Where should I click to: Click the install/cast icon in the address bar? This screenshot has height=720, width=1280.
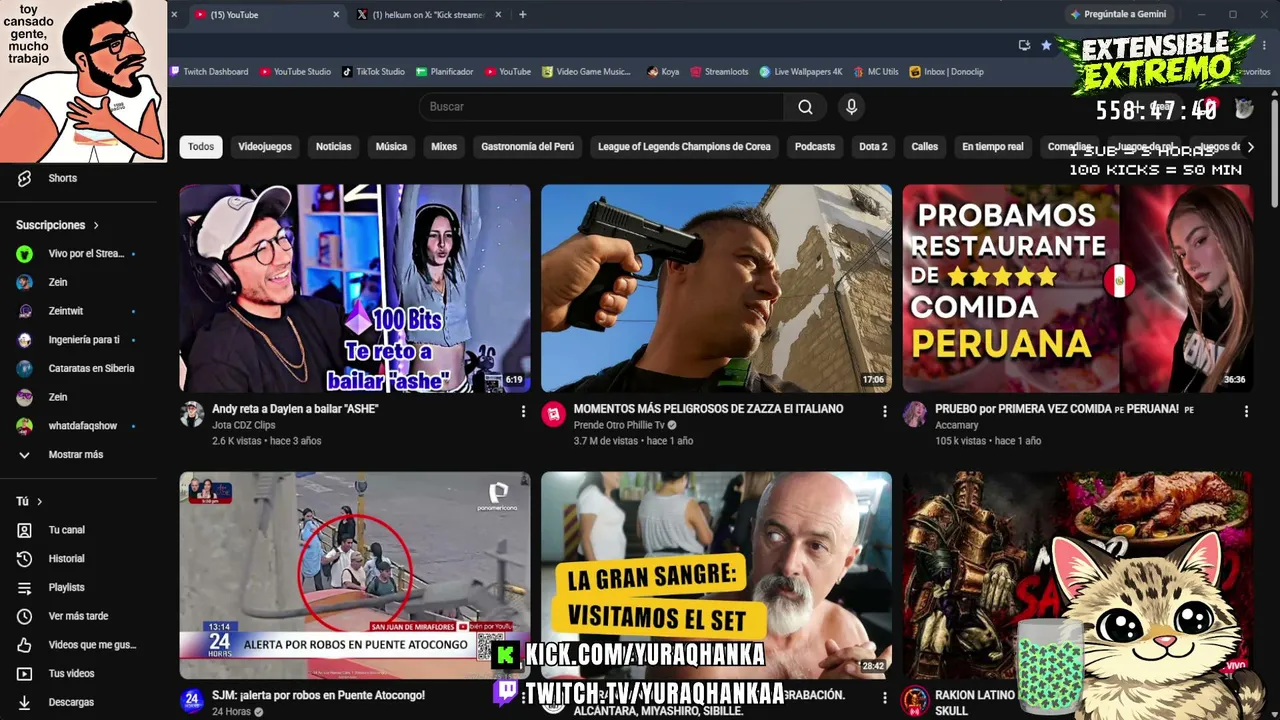point(1024,45)
